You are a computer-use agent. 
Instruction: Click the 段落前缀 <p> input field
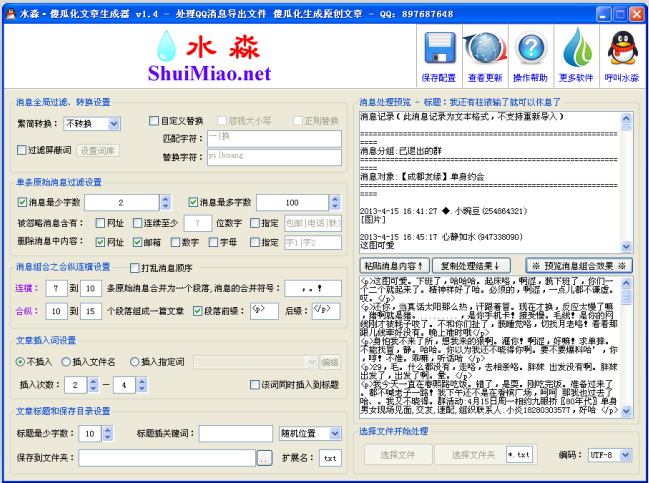pos(264,311)
